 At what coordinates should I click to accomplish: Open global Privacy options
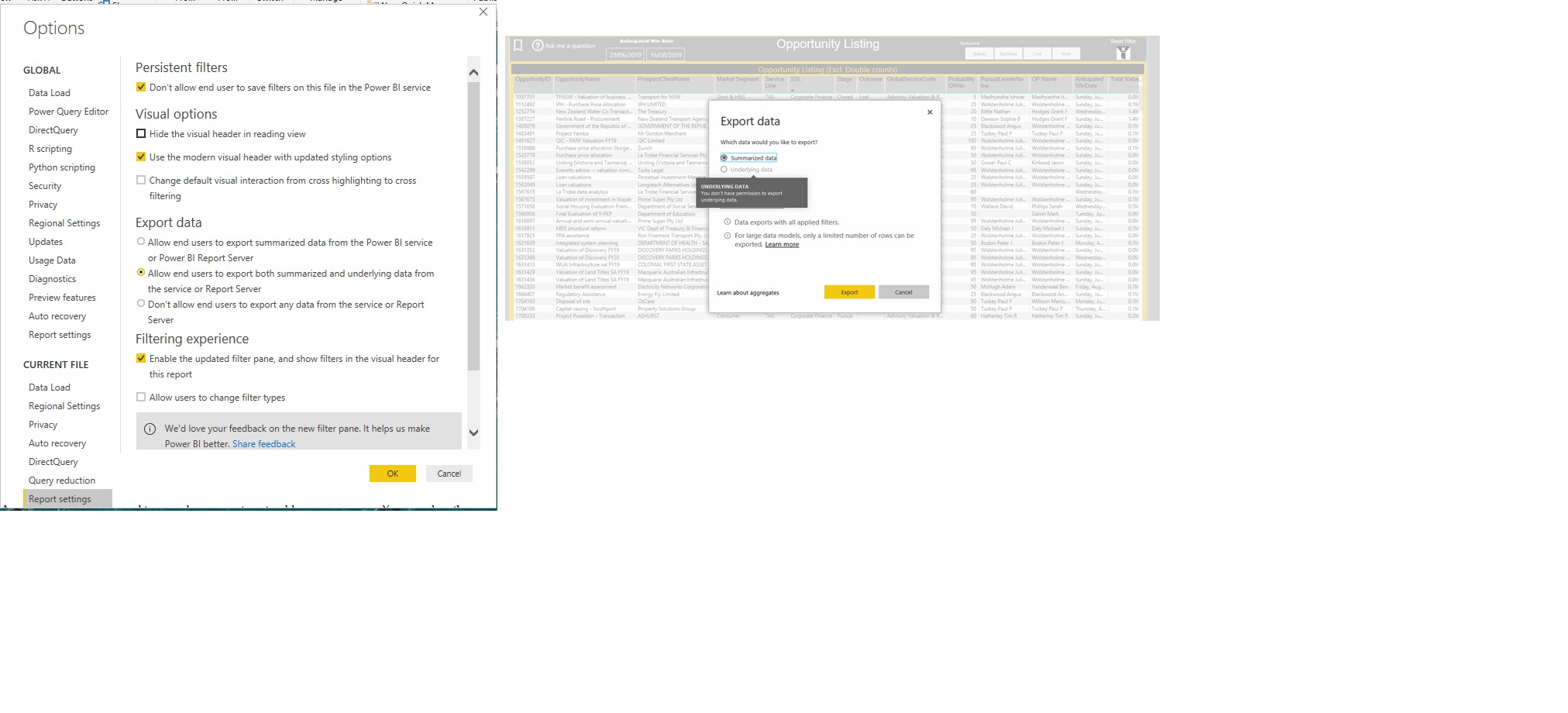[x=43, y=205]
